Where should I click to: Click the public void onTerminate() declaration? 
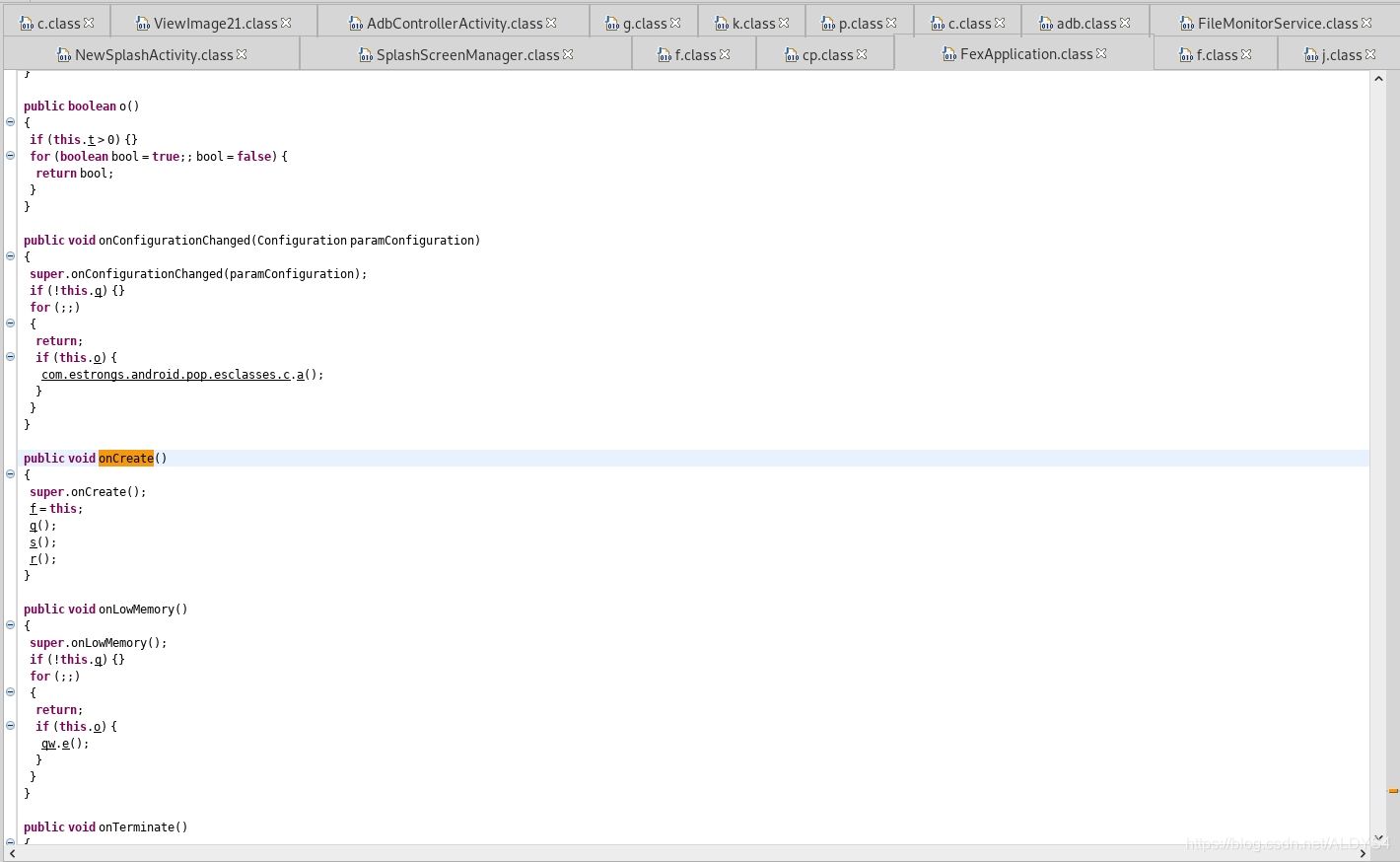[x=105, y=827]
